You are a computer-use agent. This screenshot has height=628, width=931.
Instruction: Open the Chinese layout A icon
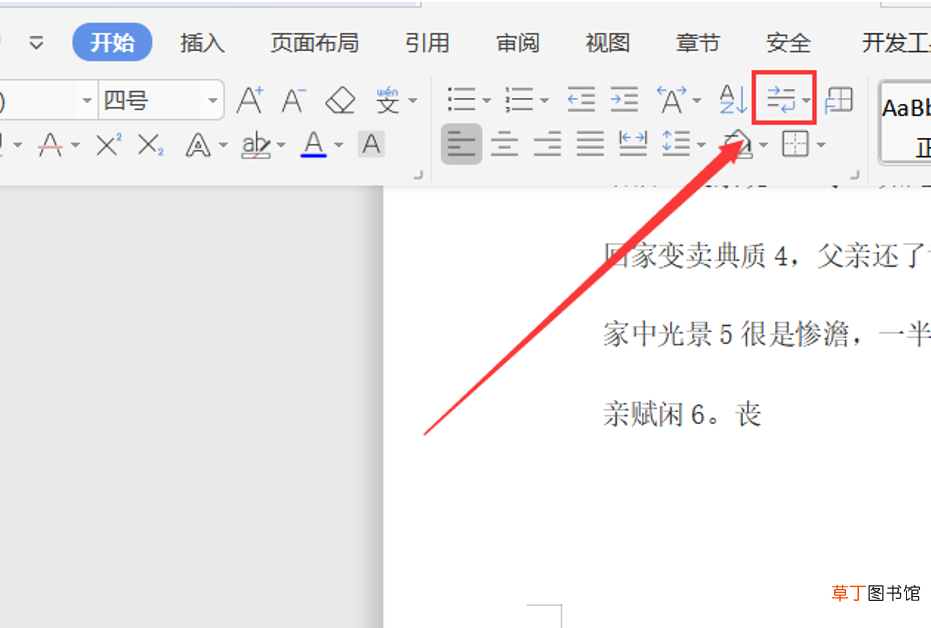tap(672, 99)
